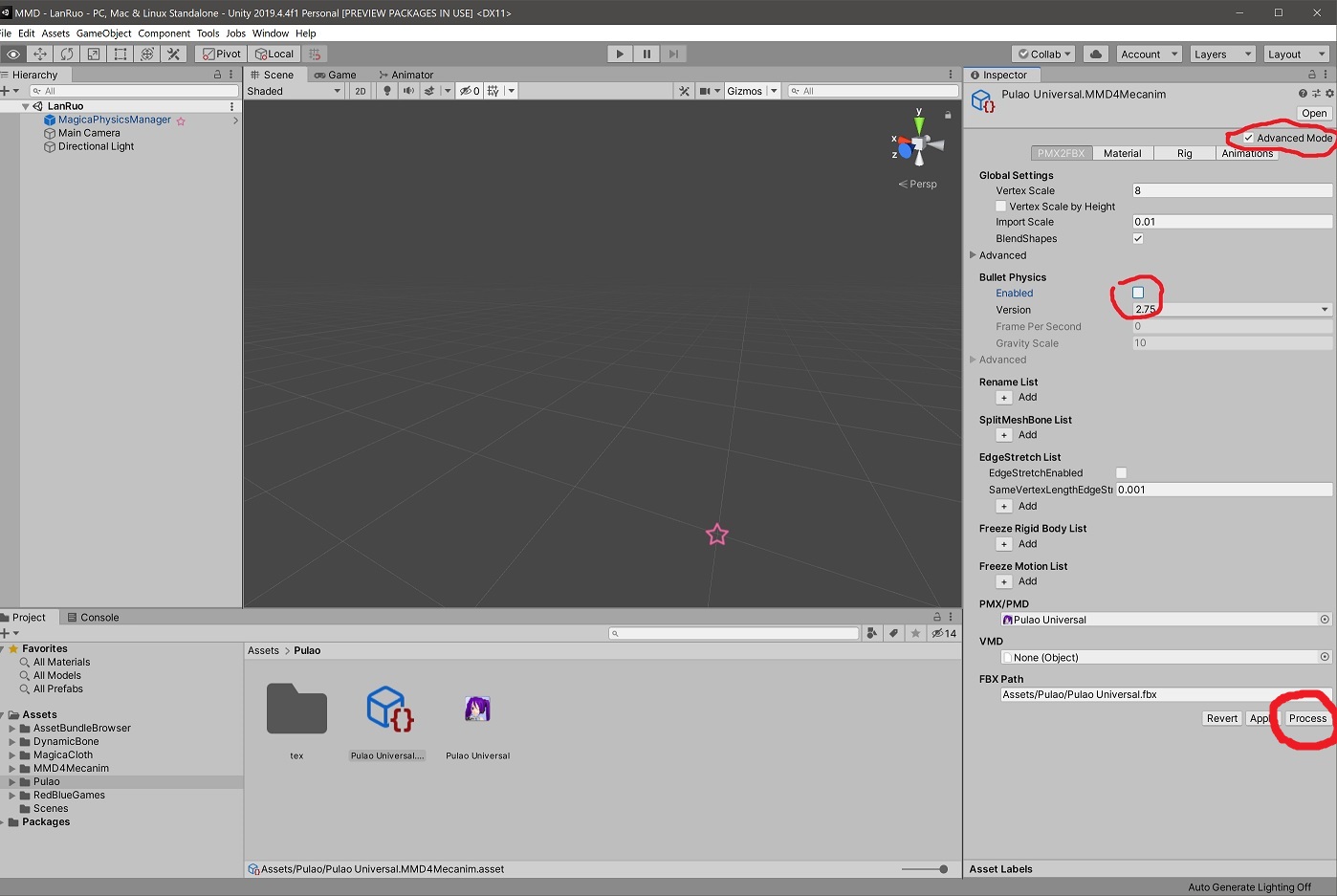
Task: Search by label in Project panel
Action: point(893,633)
